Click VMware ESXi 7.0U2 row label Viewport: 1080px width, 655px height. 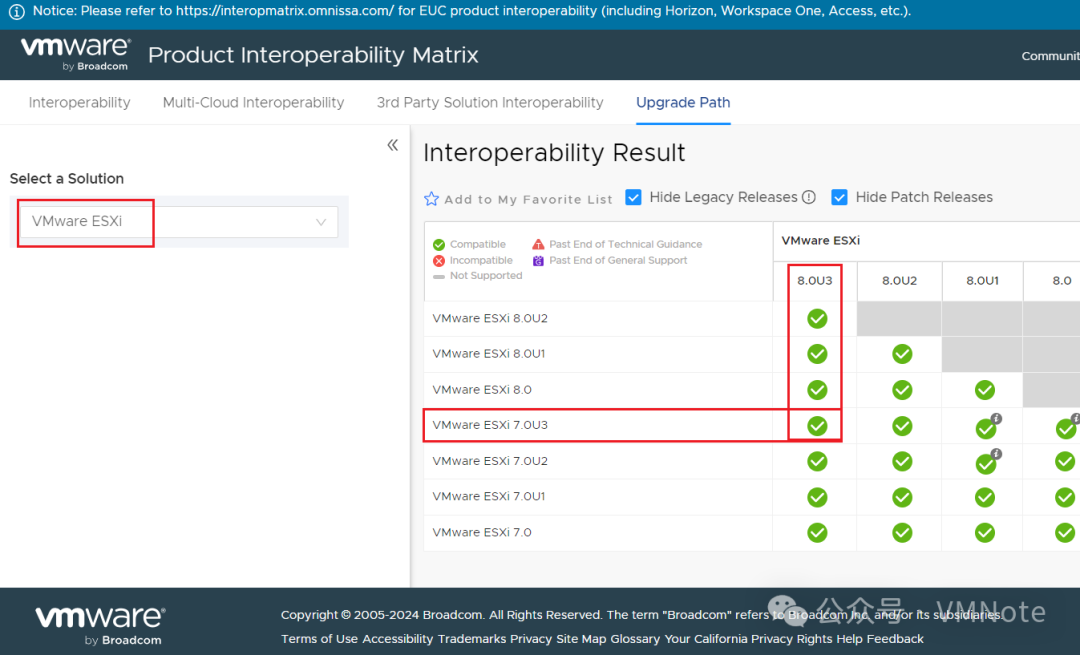tap(490, 461)
